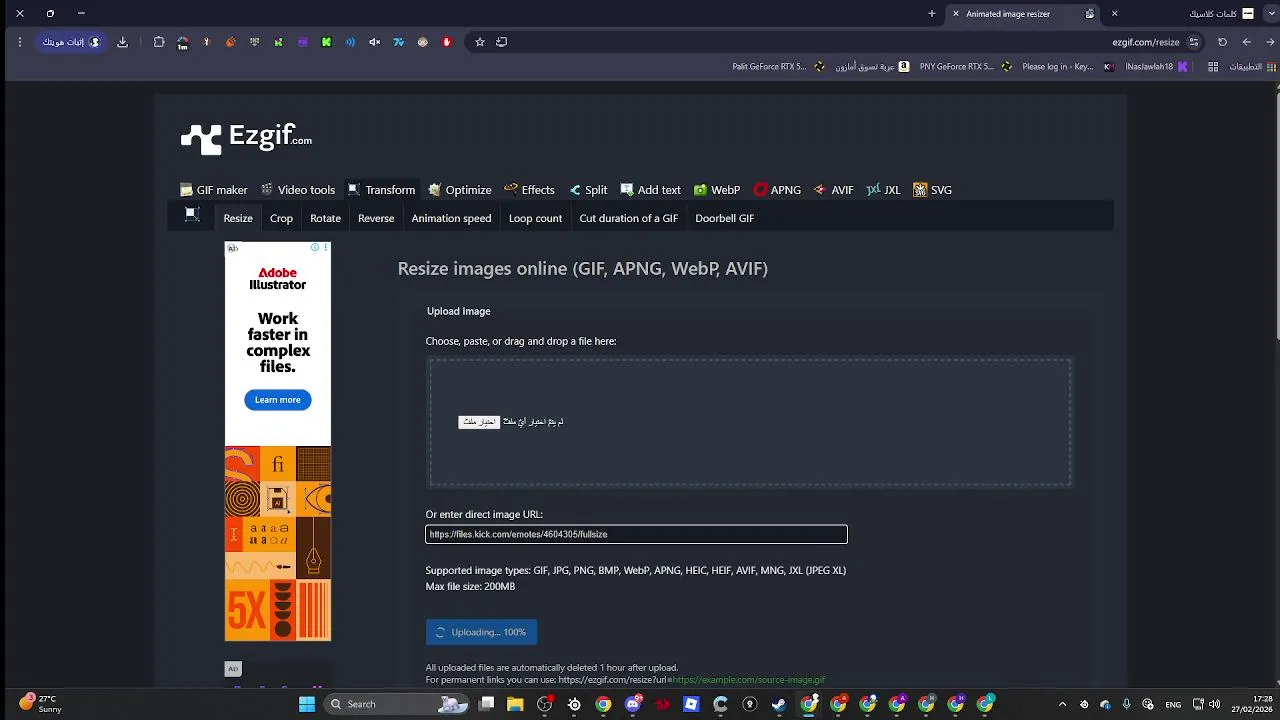The image size is (1280, 720).
Task: Click the Adobe Illustrator ad artwork
Action: pyautogui.click(x=278, y=544)
